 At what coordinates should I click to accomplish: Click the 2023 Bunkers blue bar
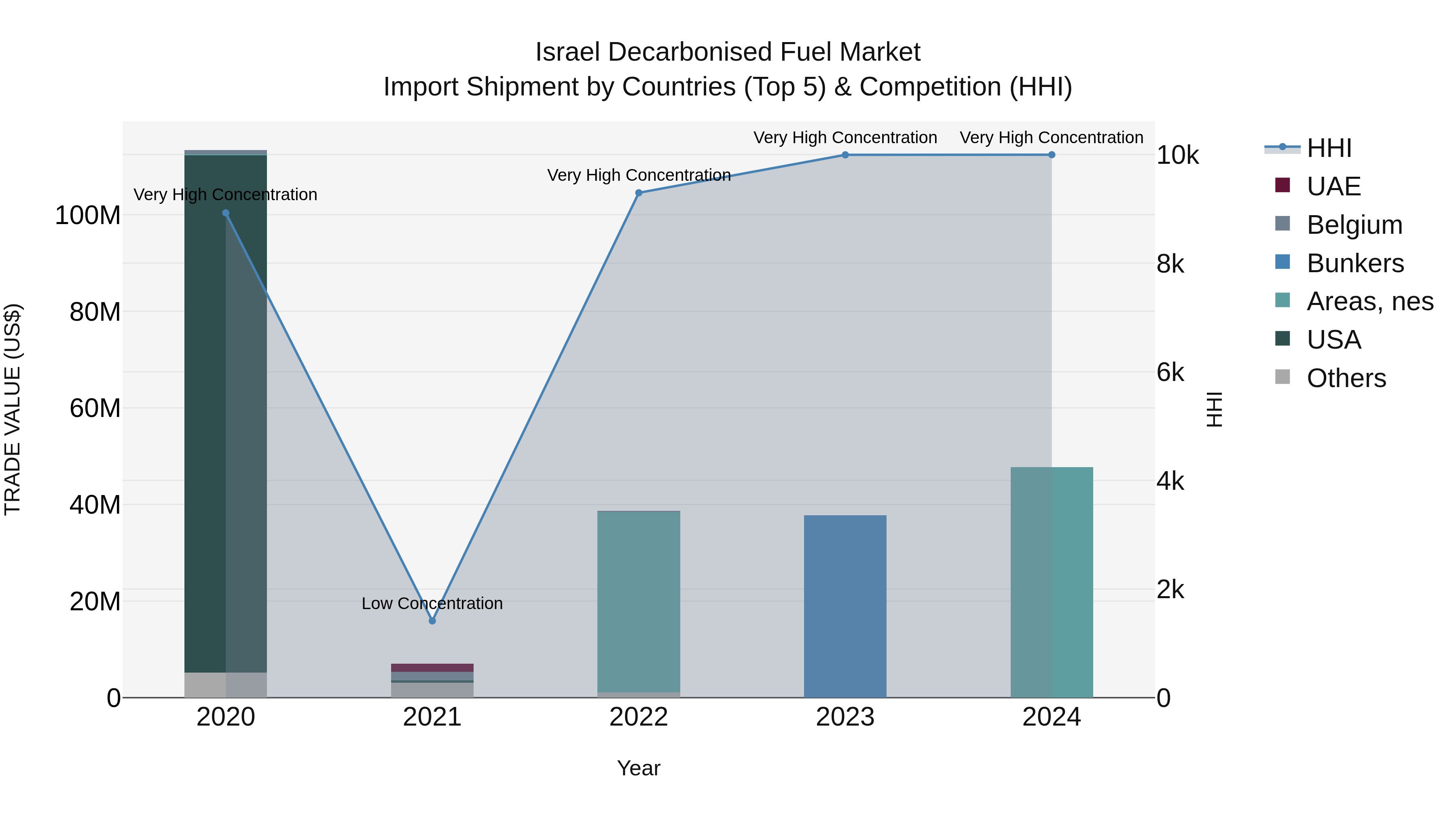coord(845,607)
